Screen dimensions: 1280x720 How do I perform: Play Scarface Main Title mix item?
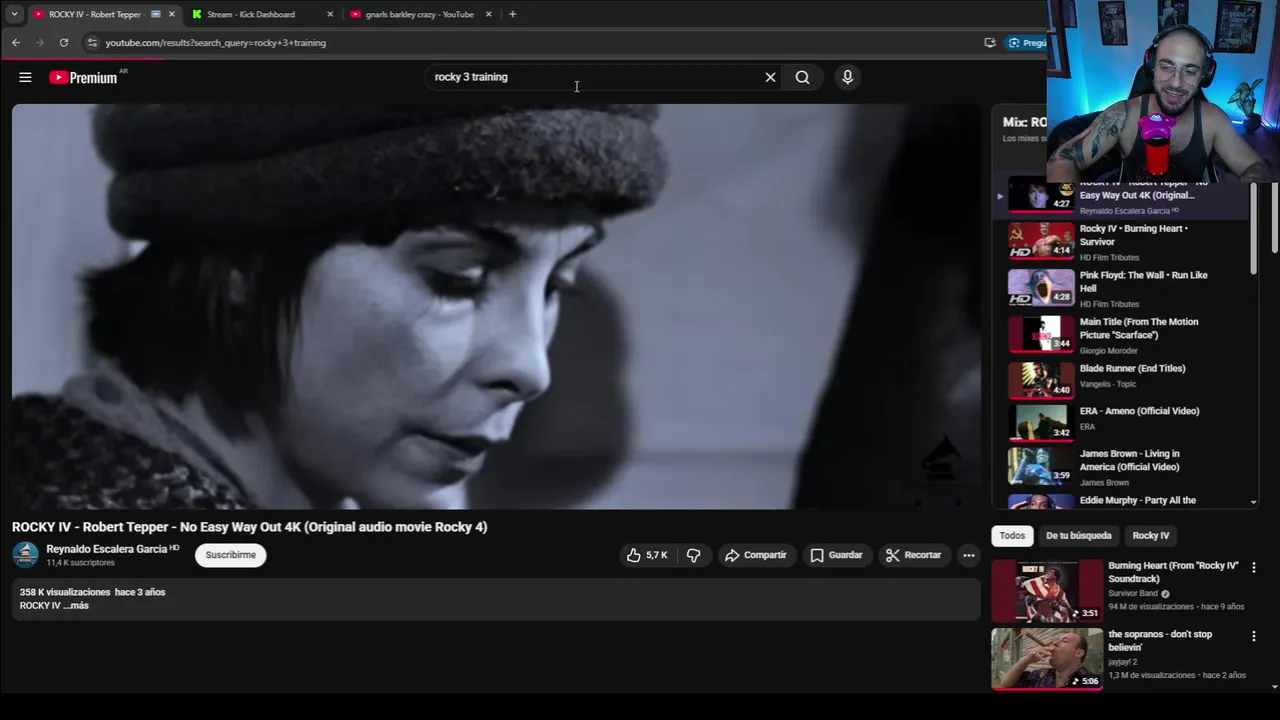pyautogui.click(x=1128, y=335)
